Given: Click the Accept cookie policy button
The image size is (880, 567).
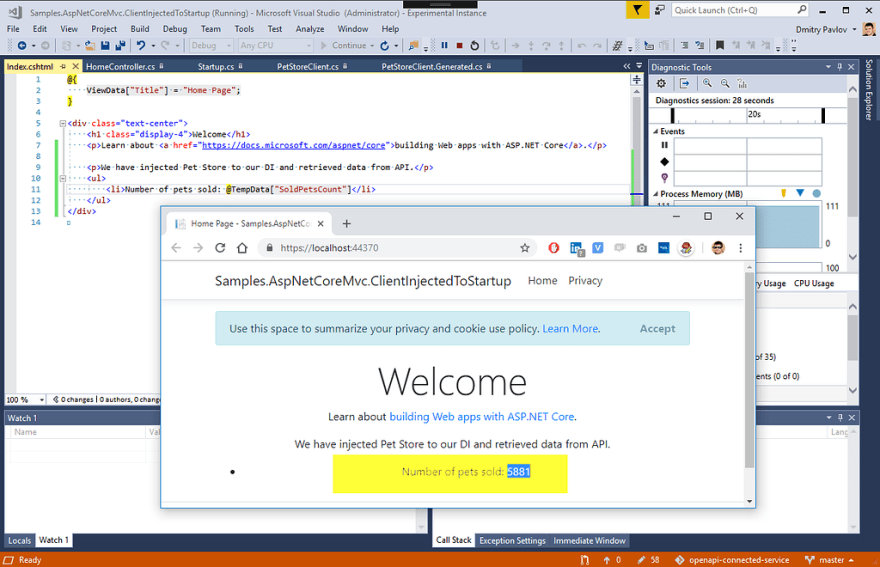Looking at the screenshot, I should coord(657,328).
